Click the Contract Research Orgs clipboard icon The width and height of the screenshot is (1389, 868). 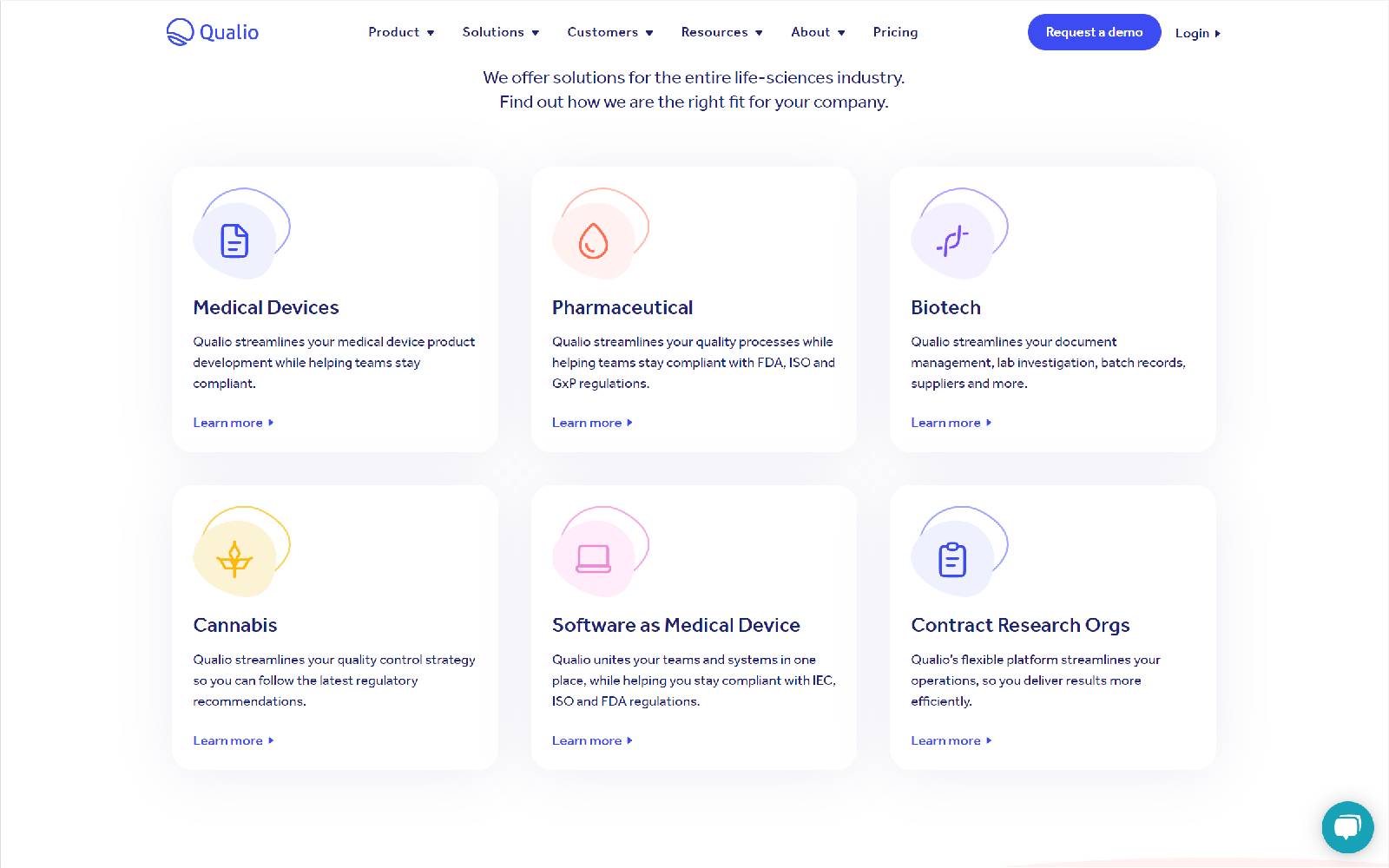coord(952,559)
